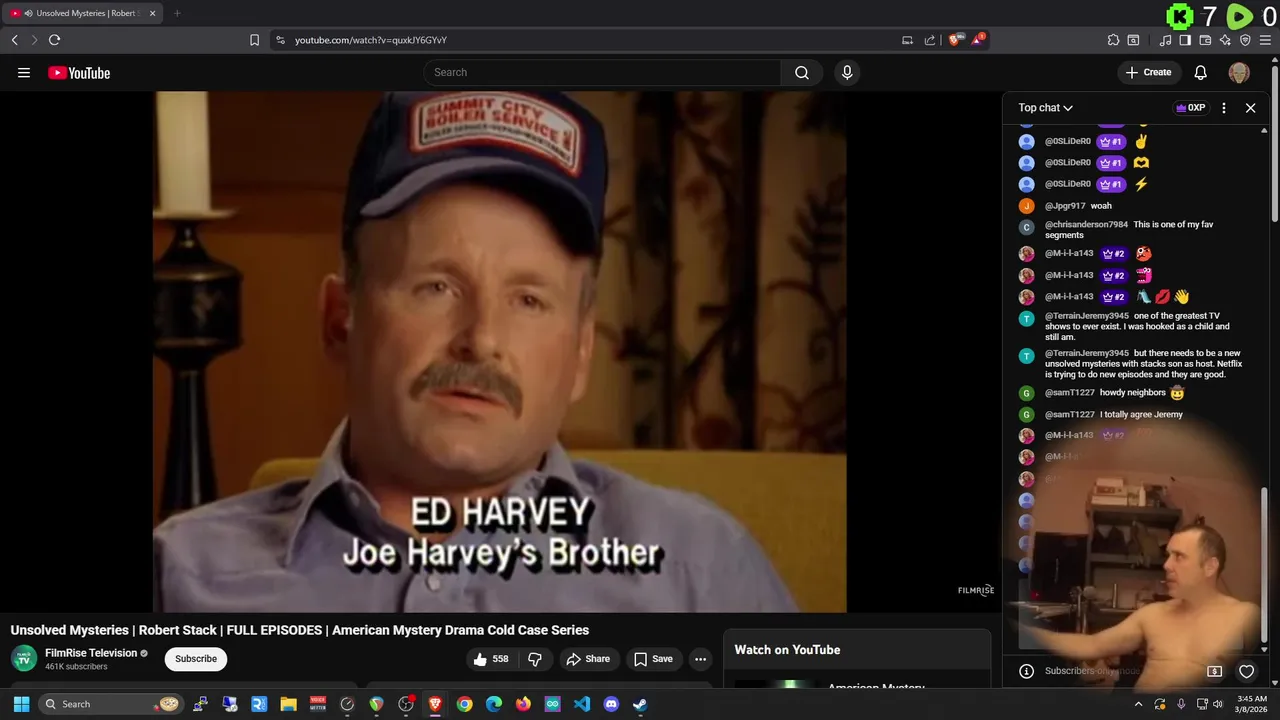Viewport: 1280px width, 720px height.
Task: Close the Unsolved Mysteries tab
Action: tap(152, 13)
